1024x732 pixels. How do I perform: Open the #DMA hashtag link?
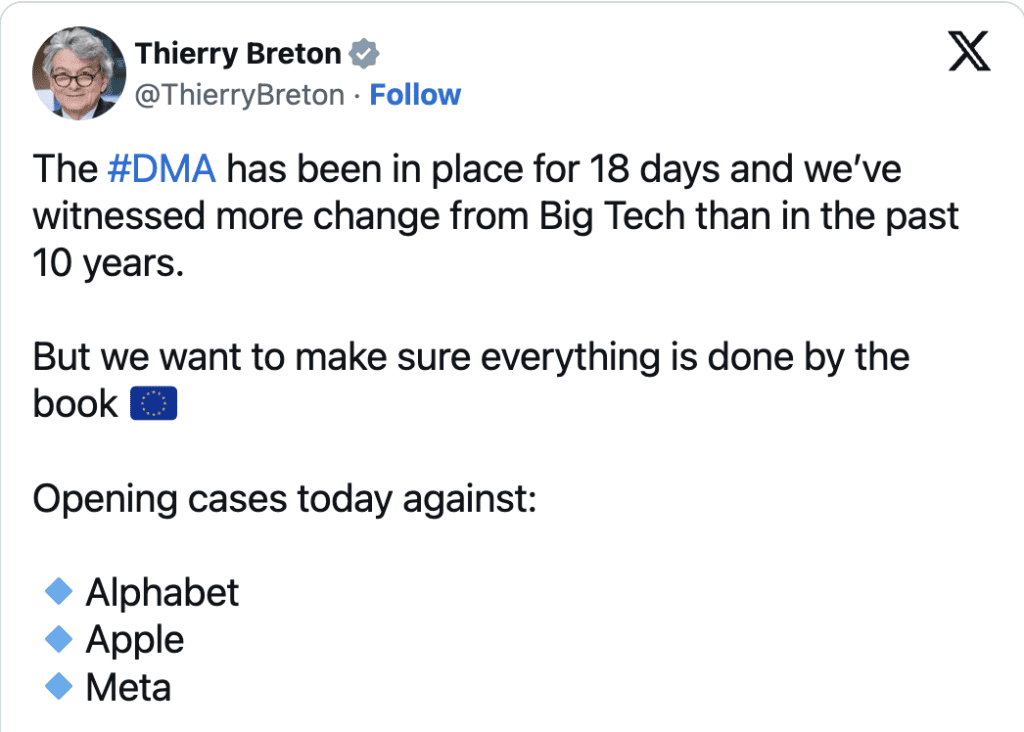pyautogui.click(x=161, y=168)
